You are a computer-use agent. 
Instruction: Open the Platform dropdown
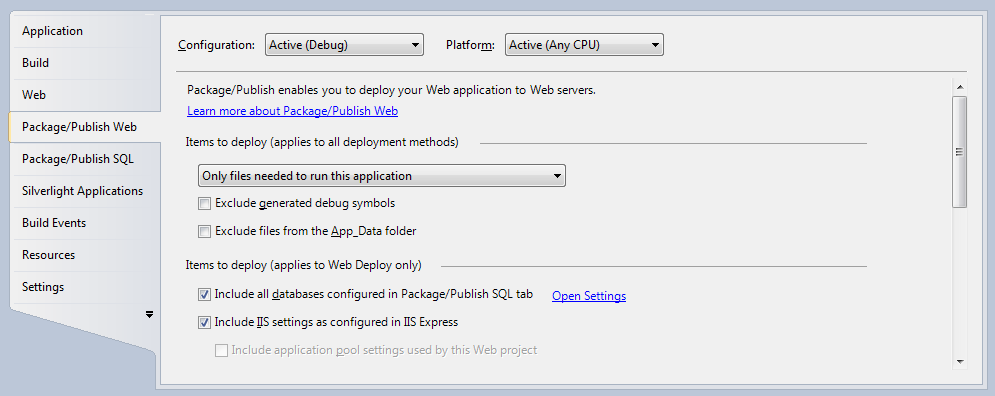click(x=584, y=45)
